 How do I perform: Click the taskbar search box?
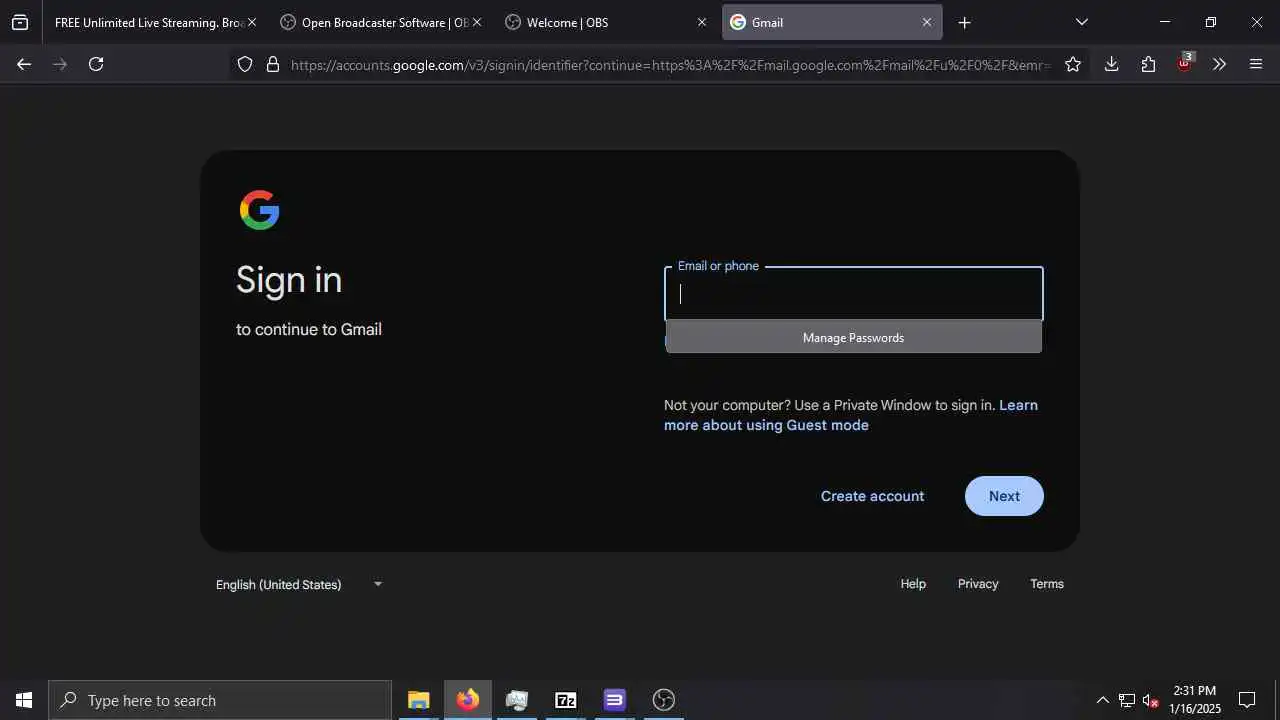pyautogui.click(x=220, y=700)
